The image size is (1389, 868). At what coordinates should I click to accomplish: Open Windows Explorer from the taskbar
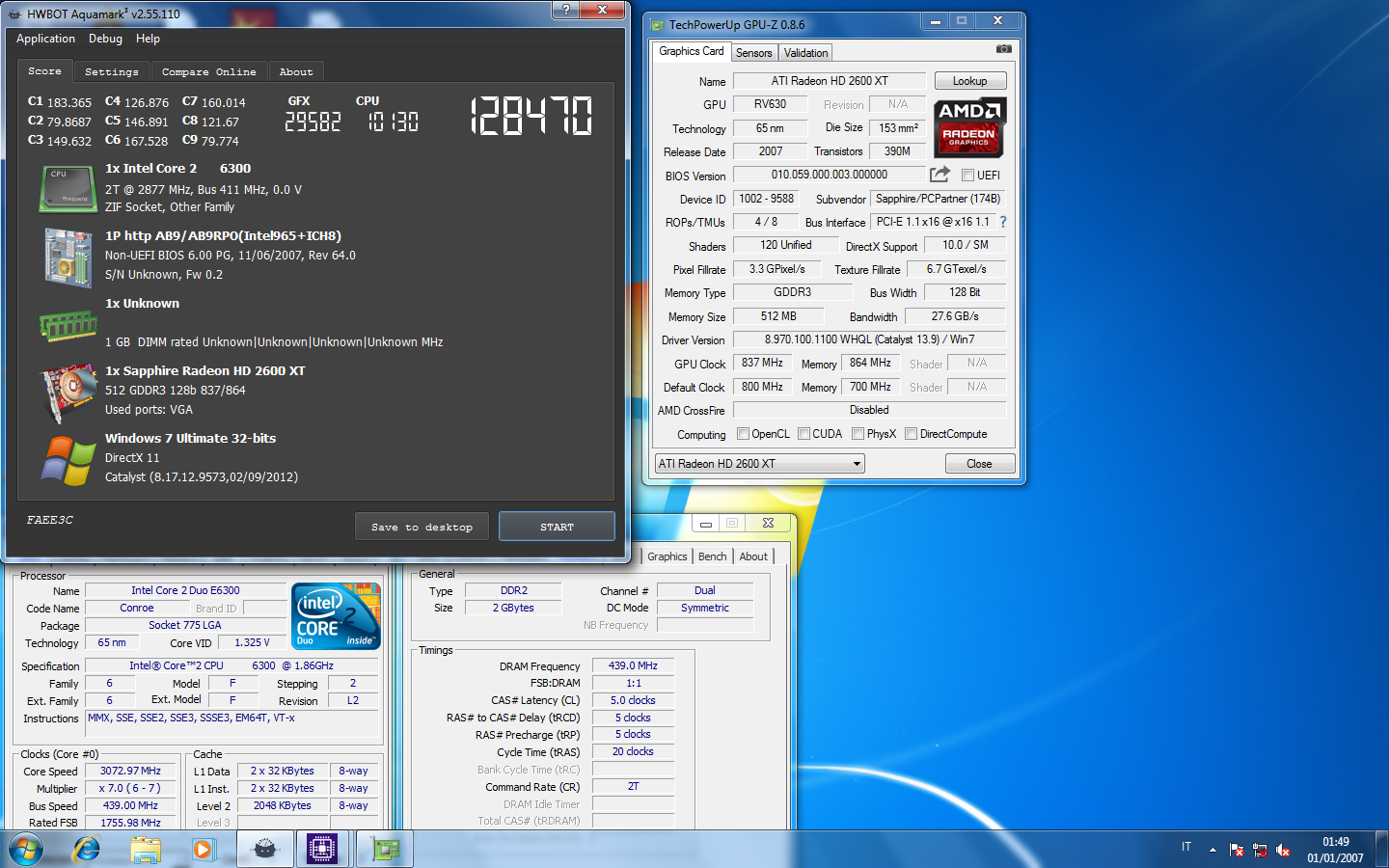click(x=146, y=850)
